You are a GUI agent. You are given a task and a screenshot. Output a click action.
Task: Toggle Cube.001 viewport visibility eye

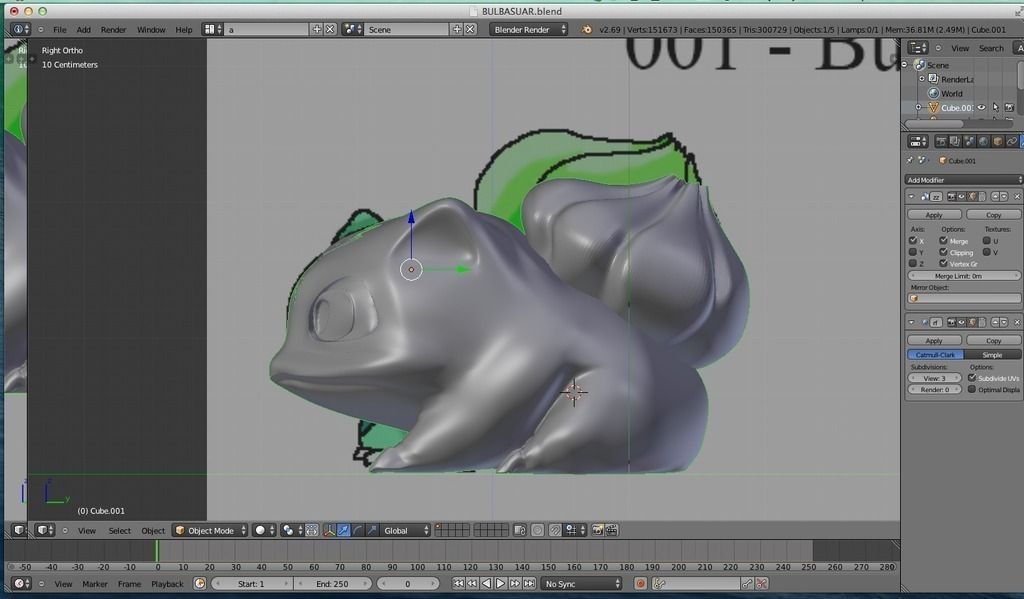(981, 107)
